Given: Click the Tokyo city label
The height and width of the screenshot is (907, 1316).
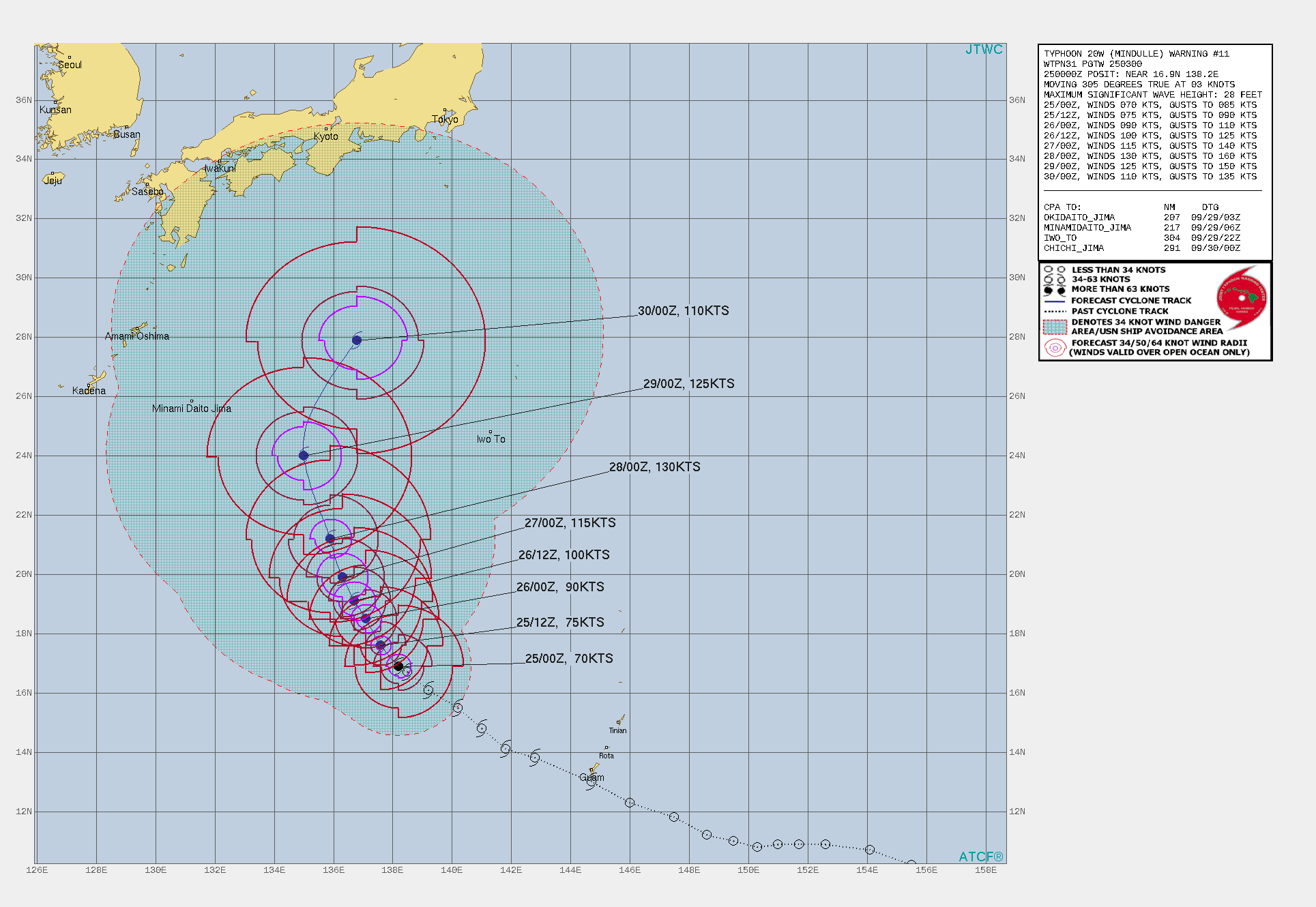Looking at the screenshot, I should (x=445, y=119).
